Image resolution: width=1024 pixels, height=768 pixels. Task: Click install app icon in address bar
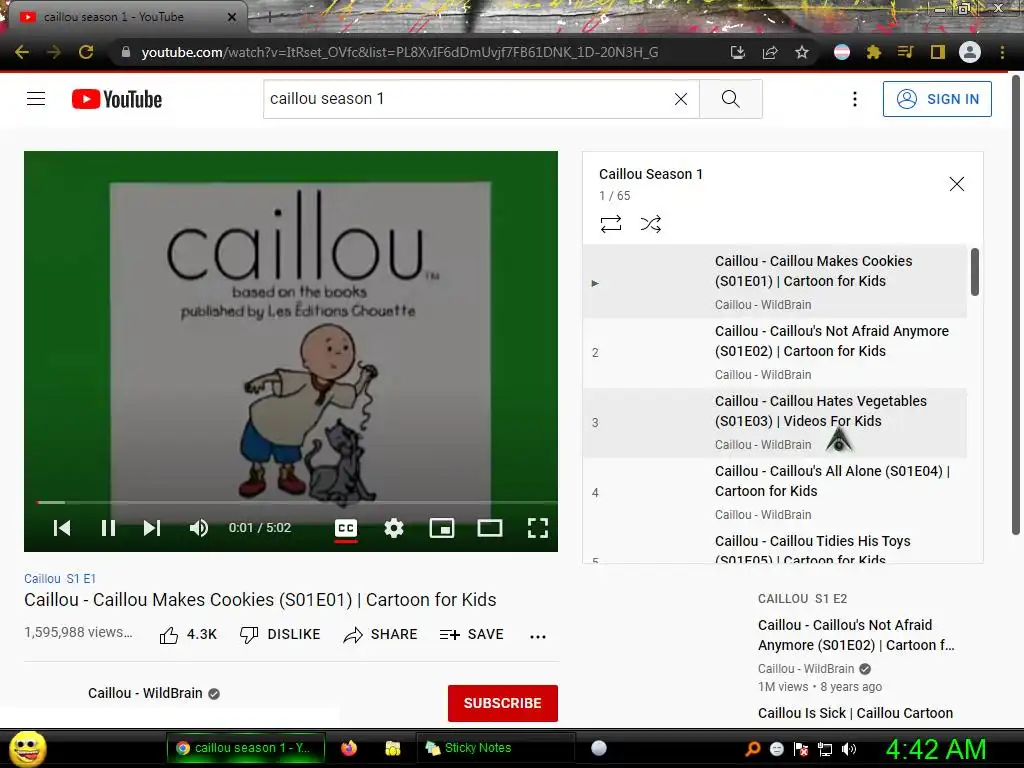(737, 52)
